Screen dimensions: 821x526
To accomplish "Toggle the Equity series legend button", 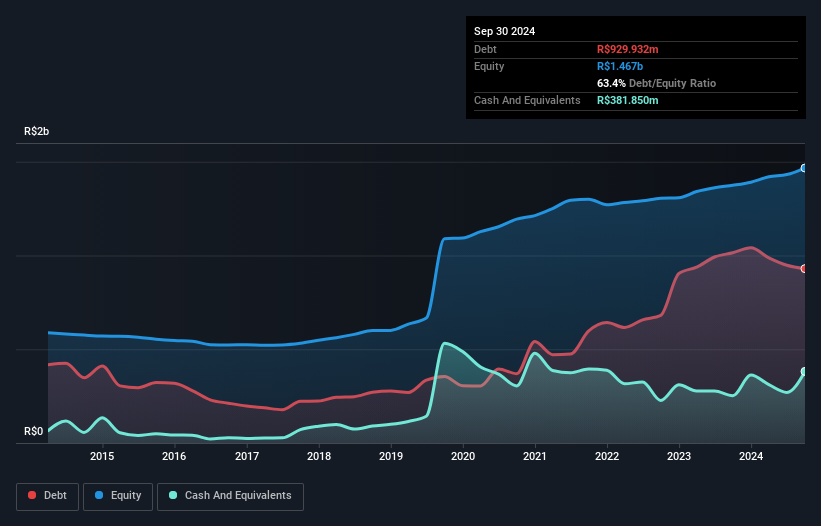I will [118, 496].
